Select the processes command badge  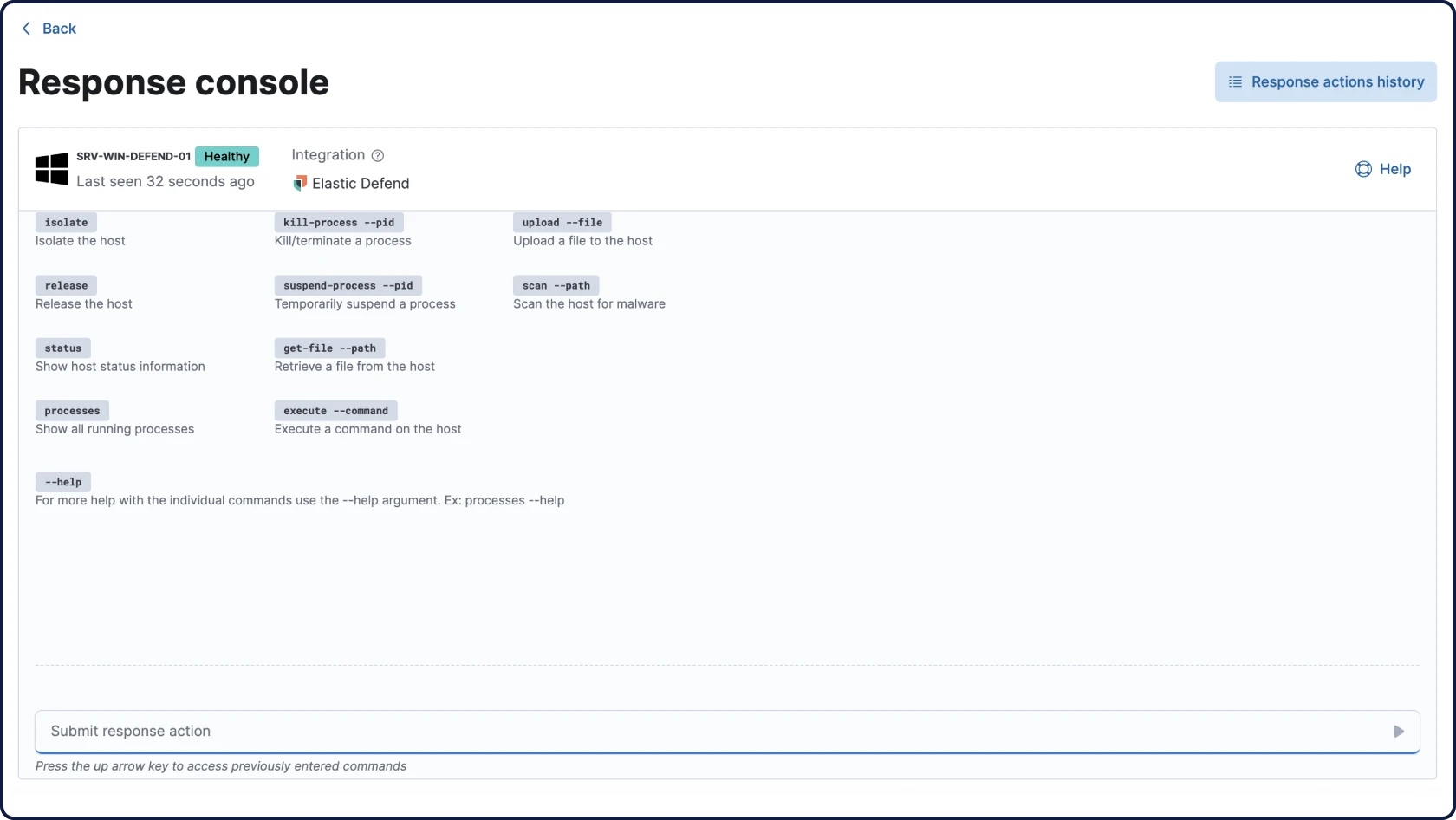coord(72,411)
